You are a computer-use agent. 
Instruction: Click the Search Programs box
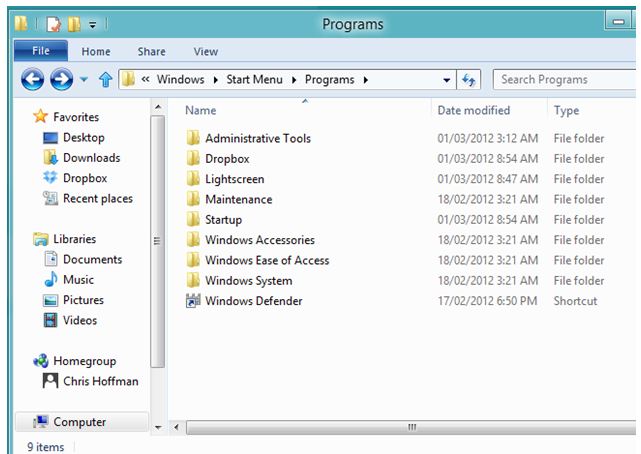(x=564, y=79)
